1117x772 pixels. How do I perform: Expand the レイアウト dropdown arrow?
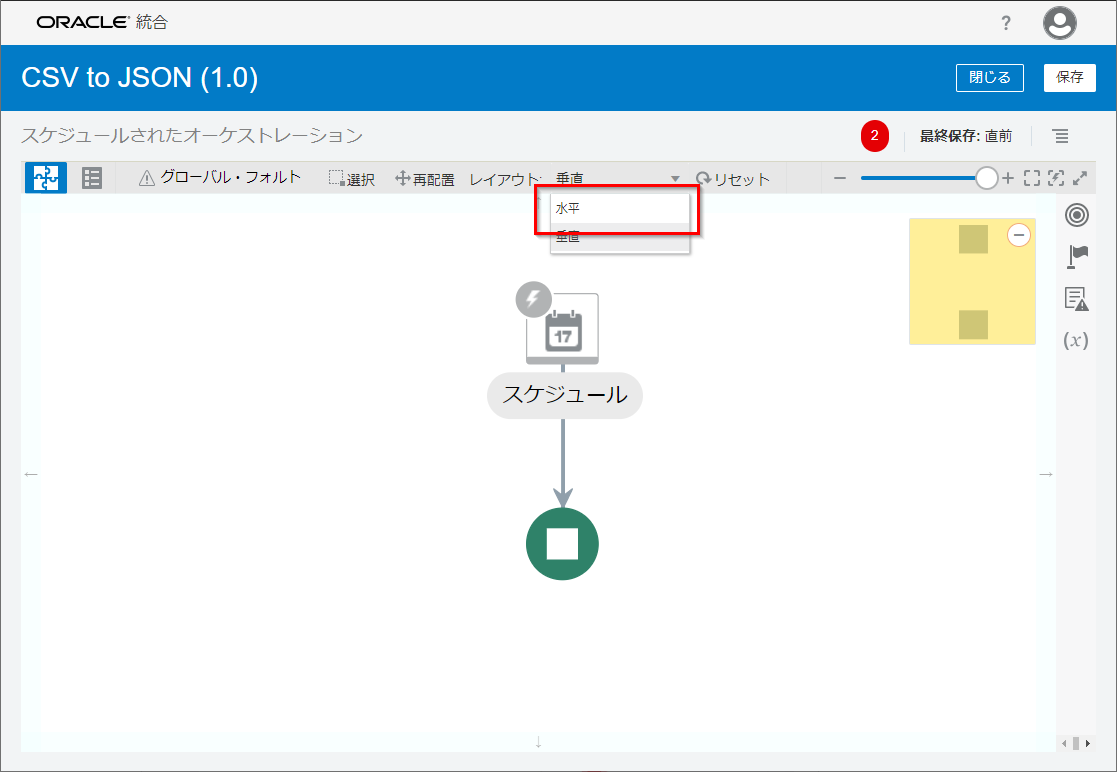point(675,179)
